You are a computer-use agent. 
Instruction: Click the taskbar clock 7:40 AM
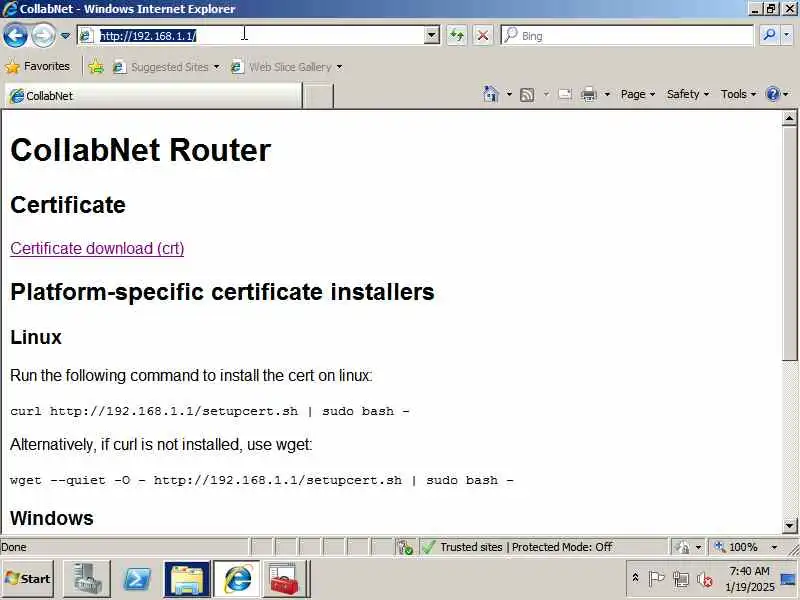(x=749, y=579)
